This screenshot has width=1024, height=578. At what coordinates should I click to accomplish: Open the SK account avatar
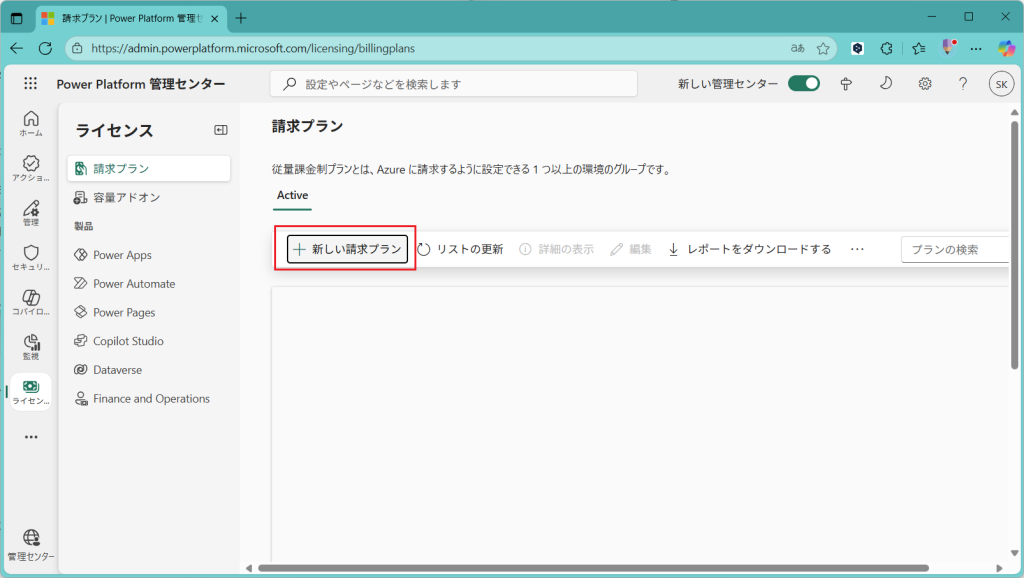click(x=1001, y=84)
